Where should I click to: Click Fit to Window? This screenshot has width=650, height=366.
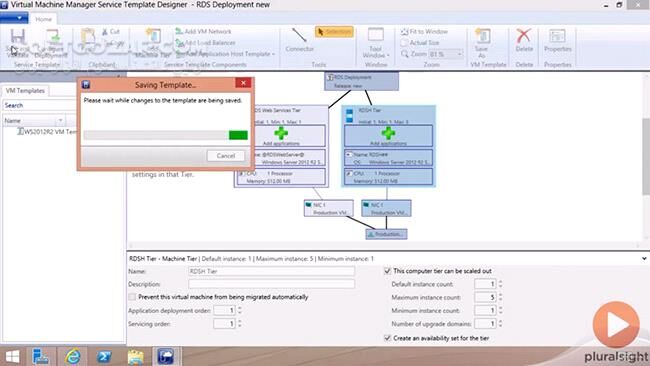tap(424, 32)
